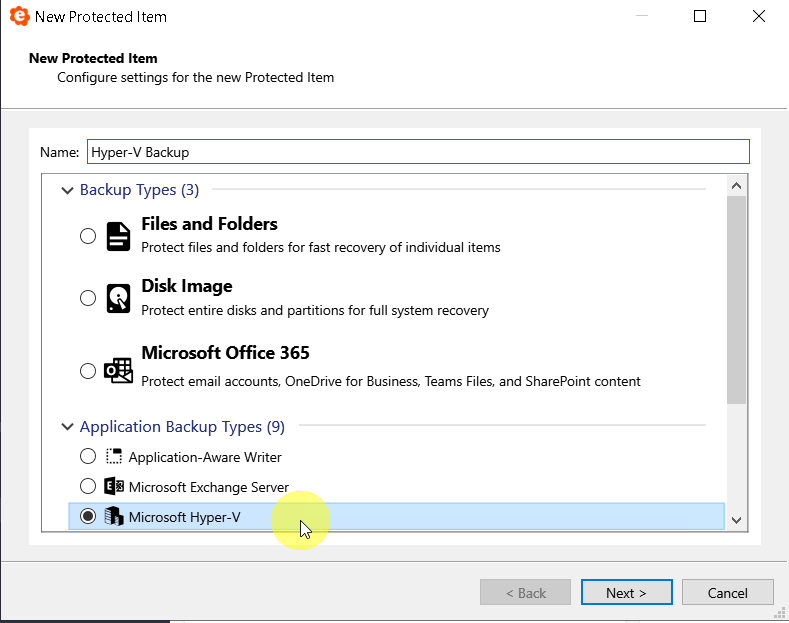The width and height of the screenshot is (789, 623).
Task: Click the Microsoft Office 365 icon
Action: click(119, 371)
